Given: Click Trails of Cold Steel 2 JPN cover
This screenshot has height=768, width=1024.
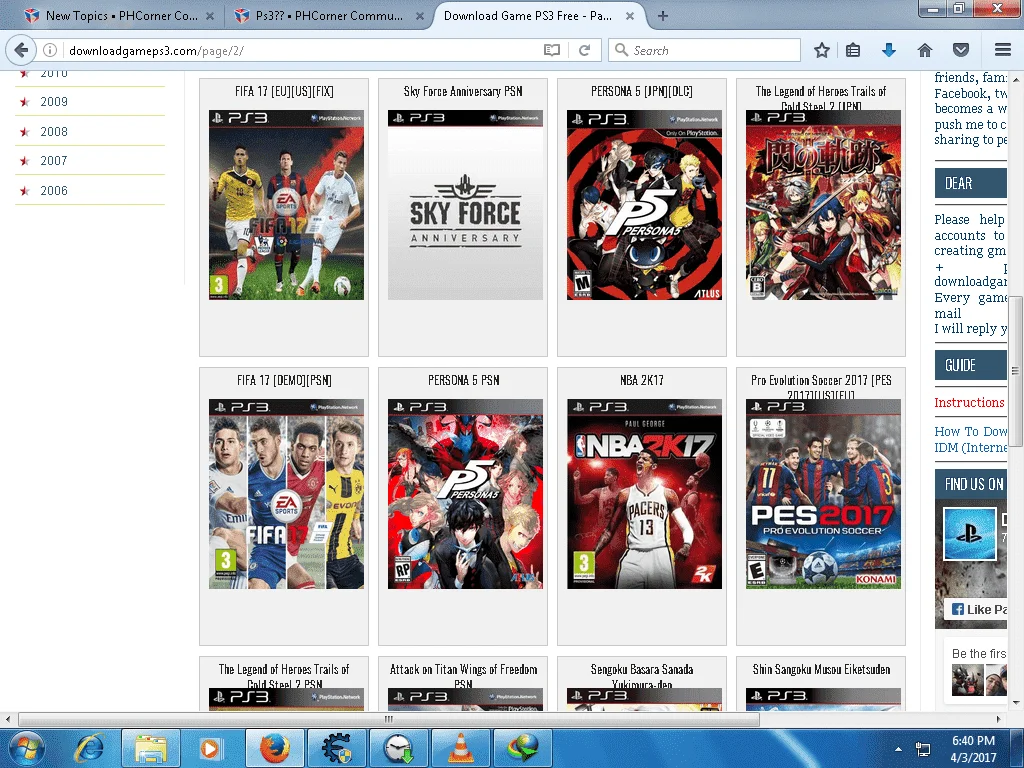Looking at the screenshot, I should click(823, 205).
